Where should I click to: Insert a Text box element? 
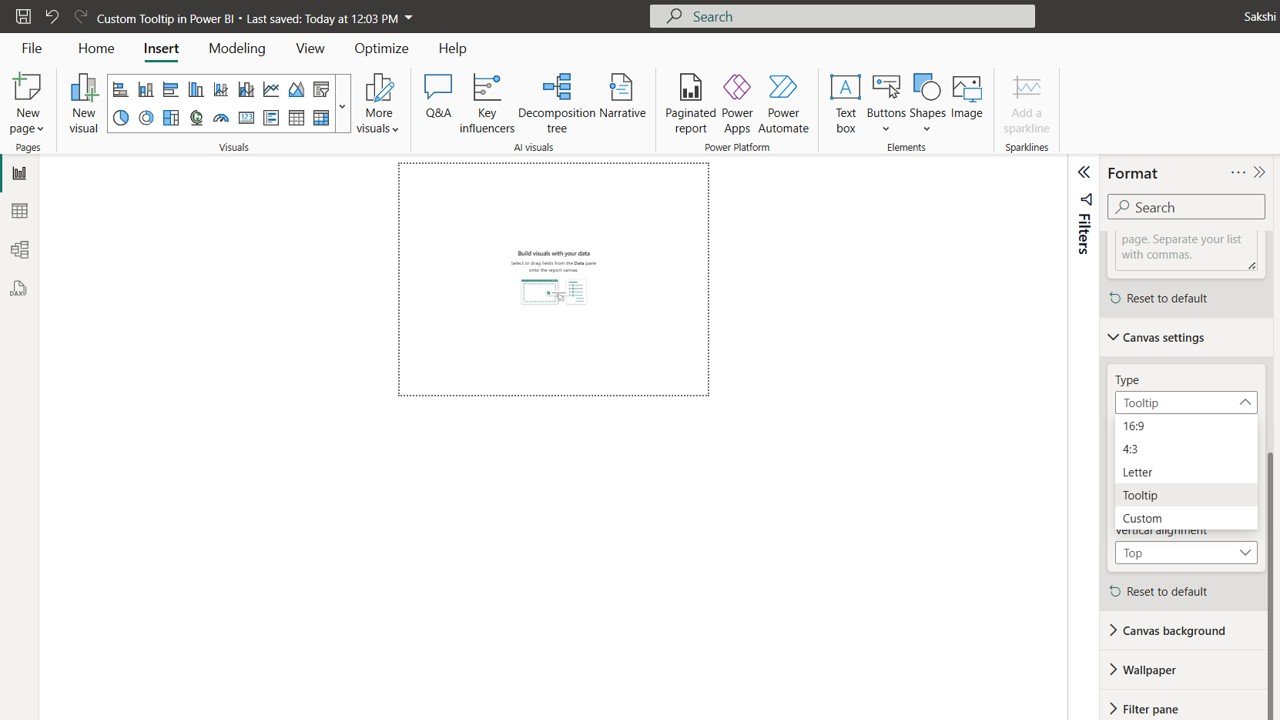(845, 103)
